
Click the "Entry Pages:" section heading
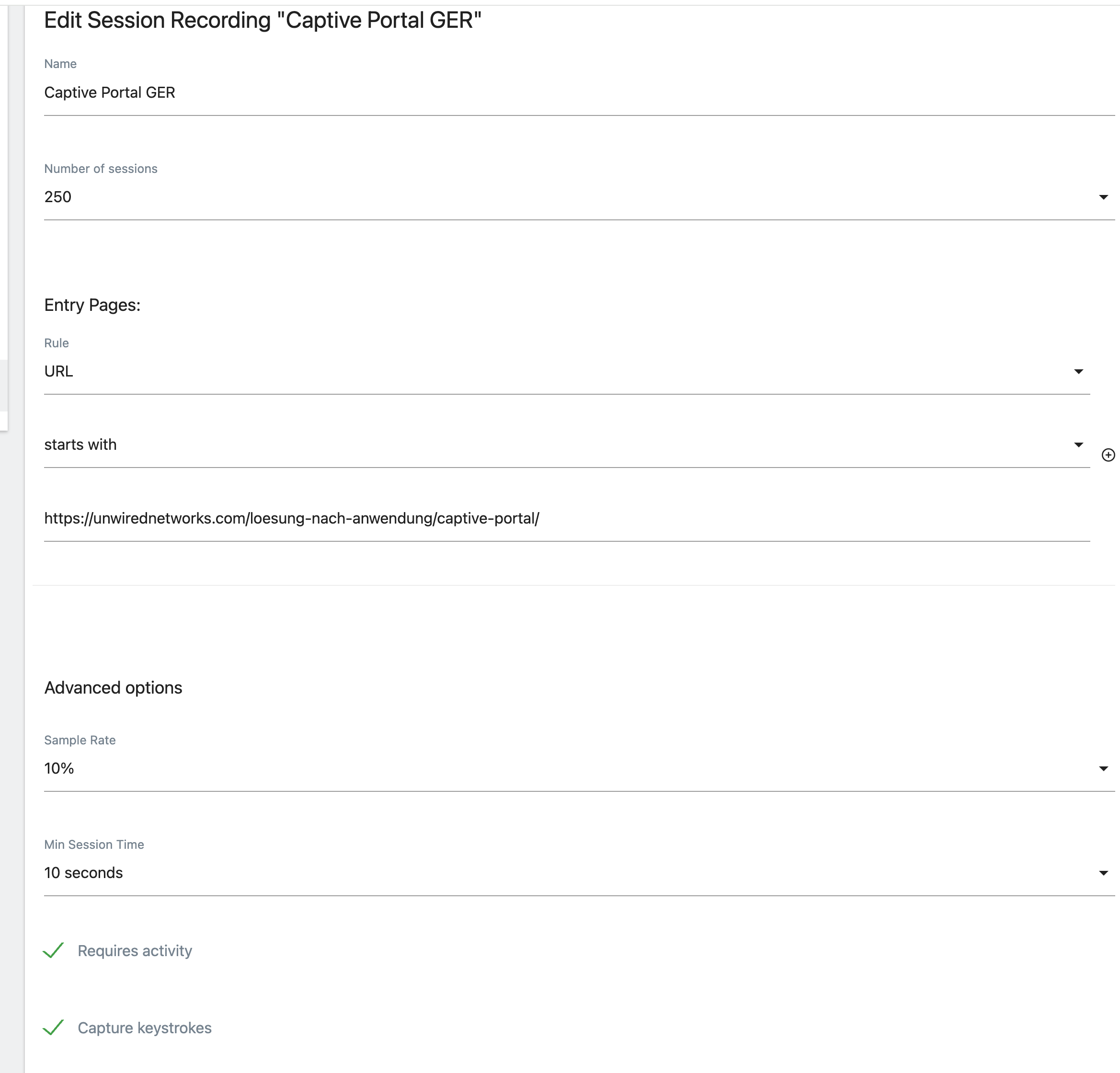[92, 305]
